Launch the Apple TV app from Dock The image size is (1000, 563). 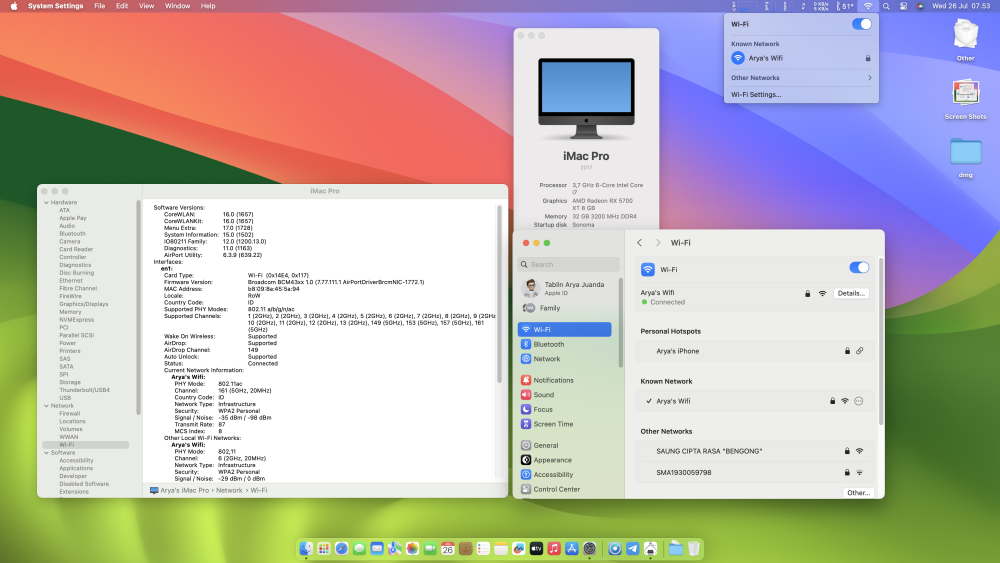point(536,548)
